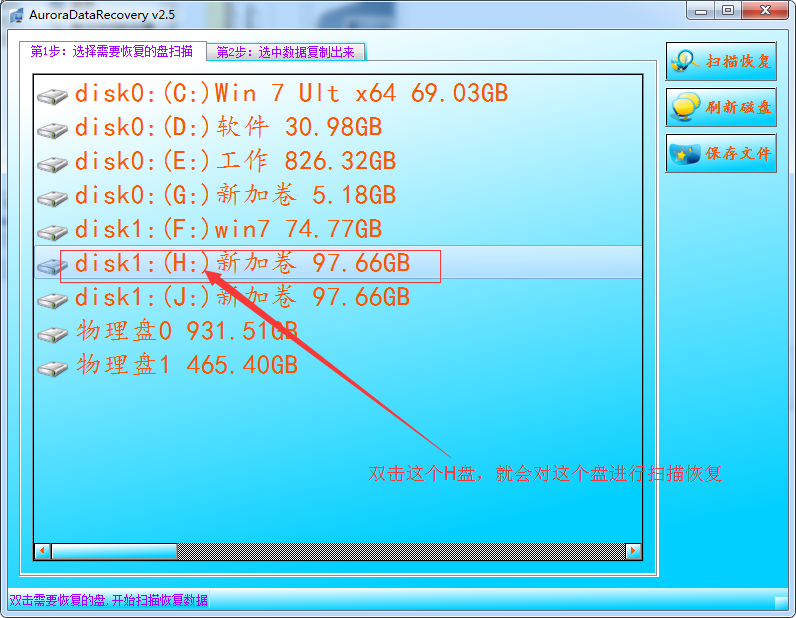Click the bubble icon on 刷新磁盘 button
The width and height of the screenshot is (796, 618).
685,107
